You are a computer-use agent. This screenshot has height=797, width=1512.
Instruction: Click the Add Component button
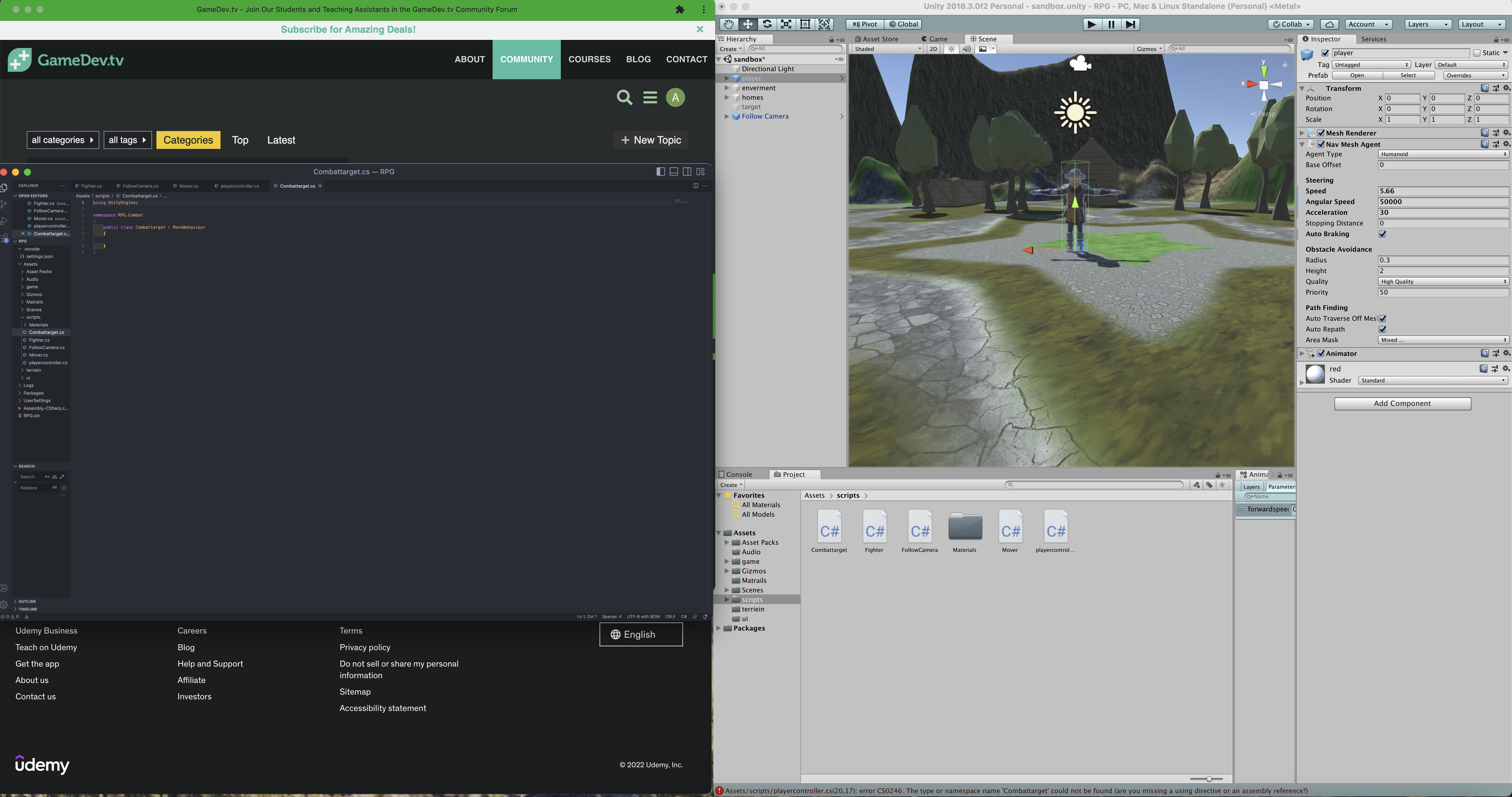pos(1402,404)
